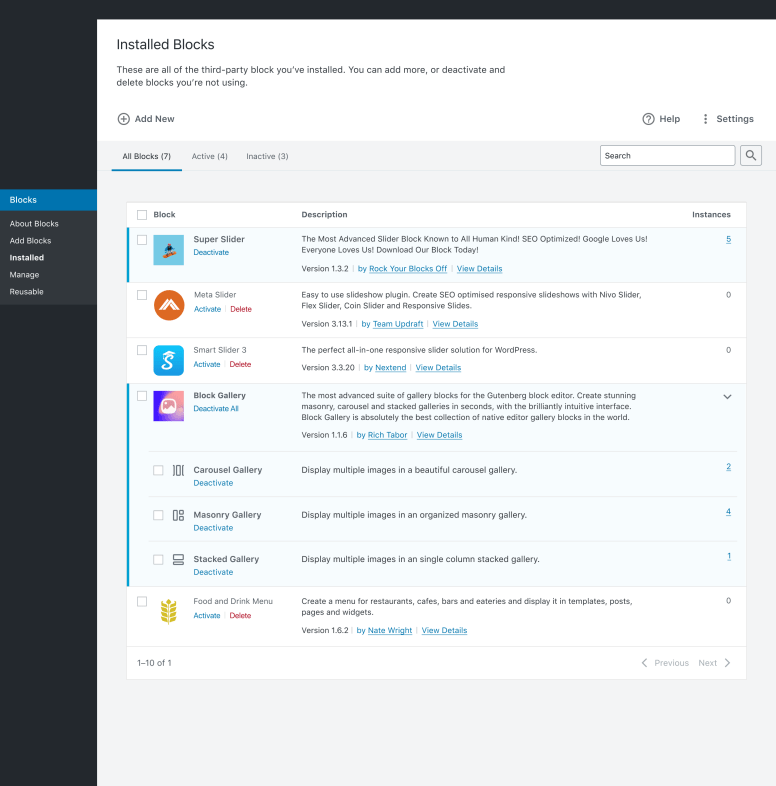This screenshot has height=786, width=776.
Task: Switch to the Inactive (3) tab
Action: 267,156
